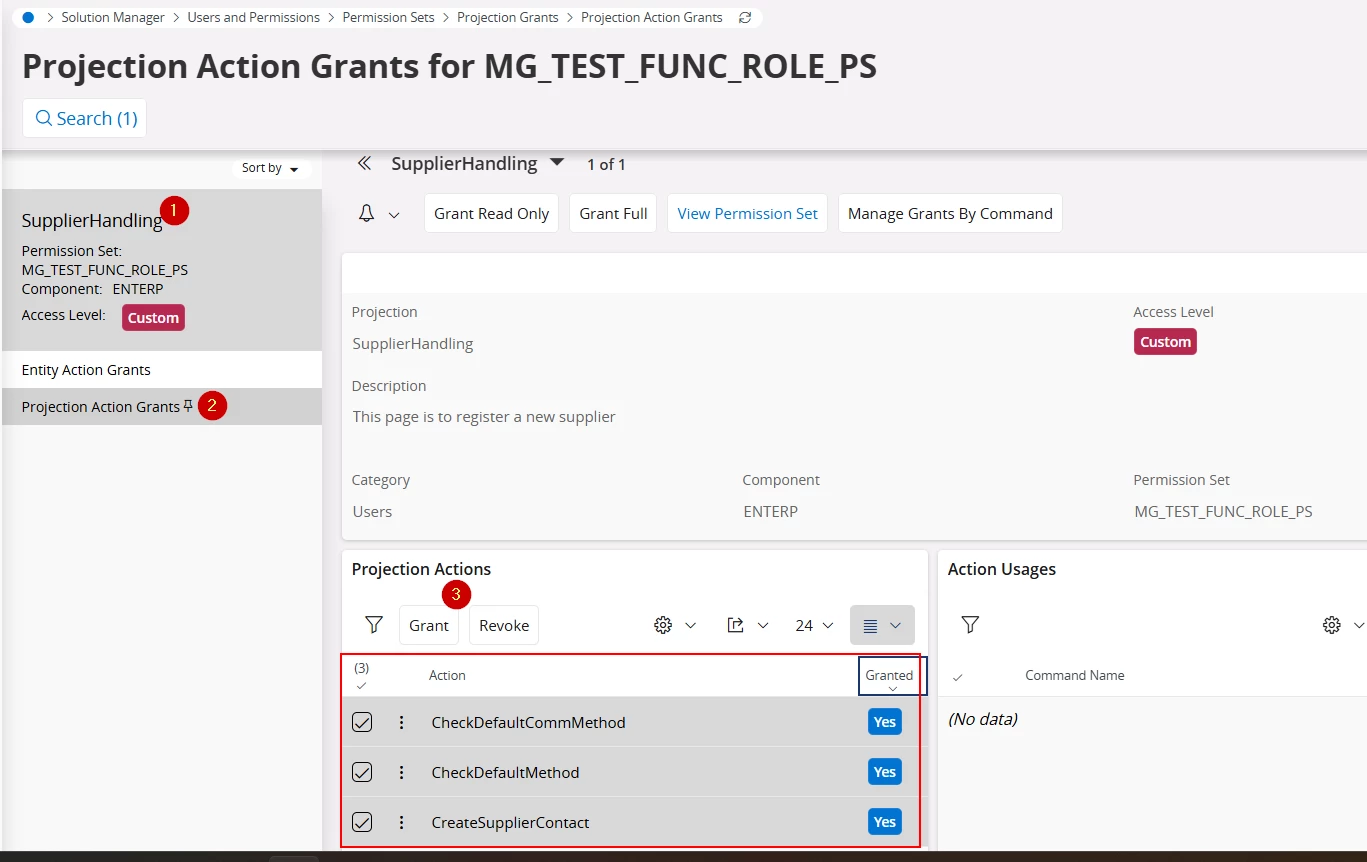
Task: Open filter in Action Usages panel
Action: (970, 625)
